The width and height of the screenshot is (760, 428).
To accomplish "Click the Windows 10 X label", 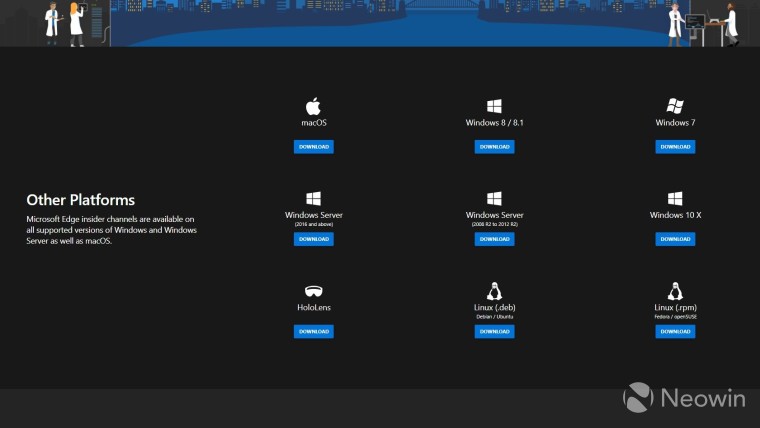I will [675, 215].
